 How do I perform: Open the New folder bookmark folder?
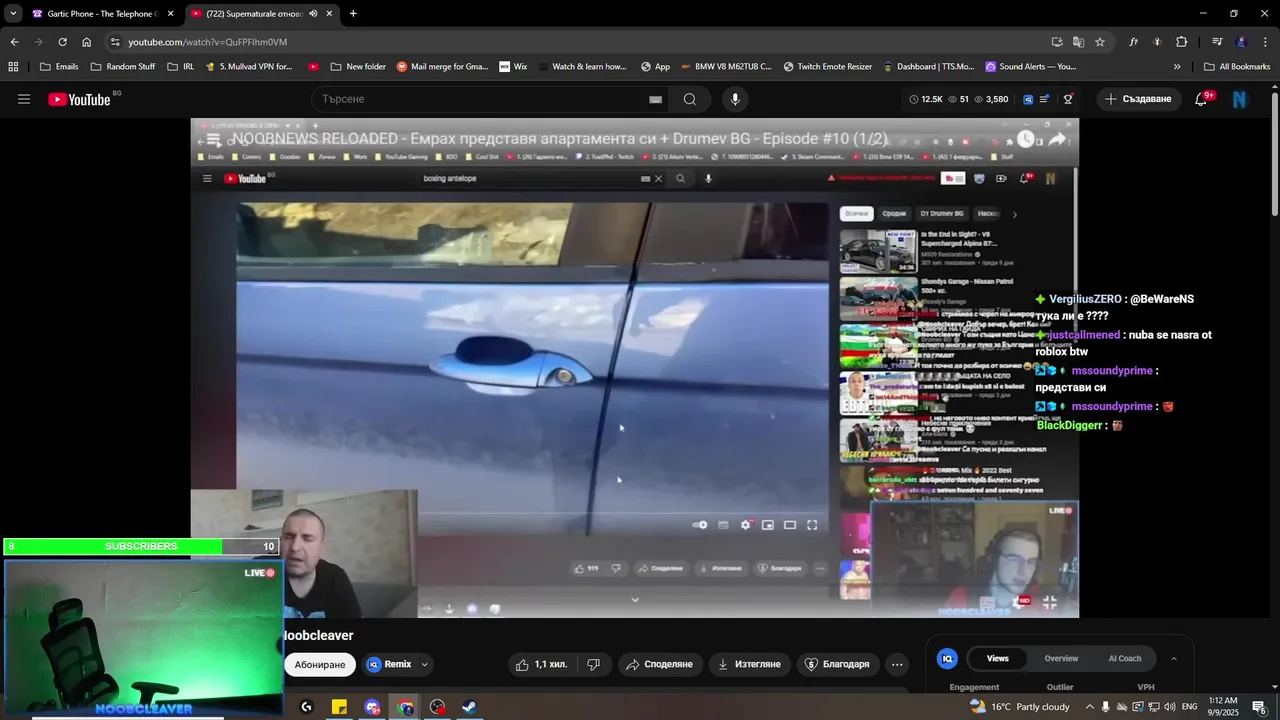(358, 67)
